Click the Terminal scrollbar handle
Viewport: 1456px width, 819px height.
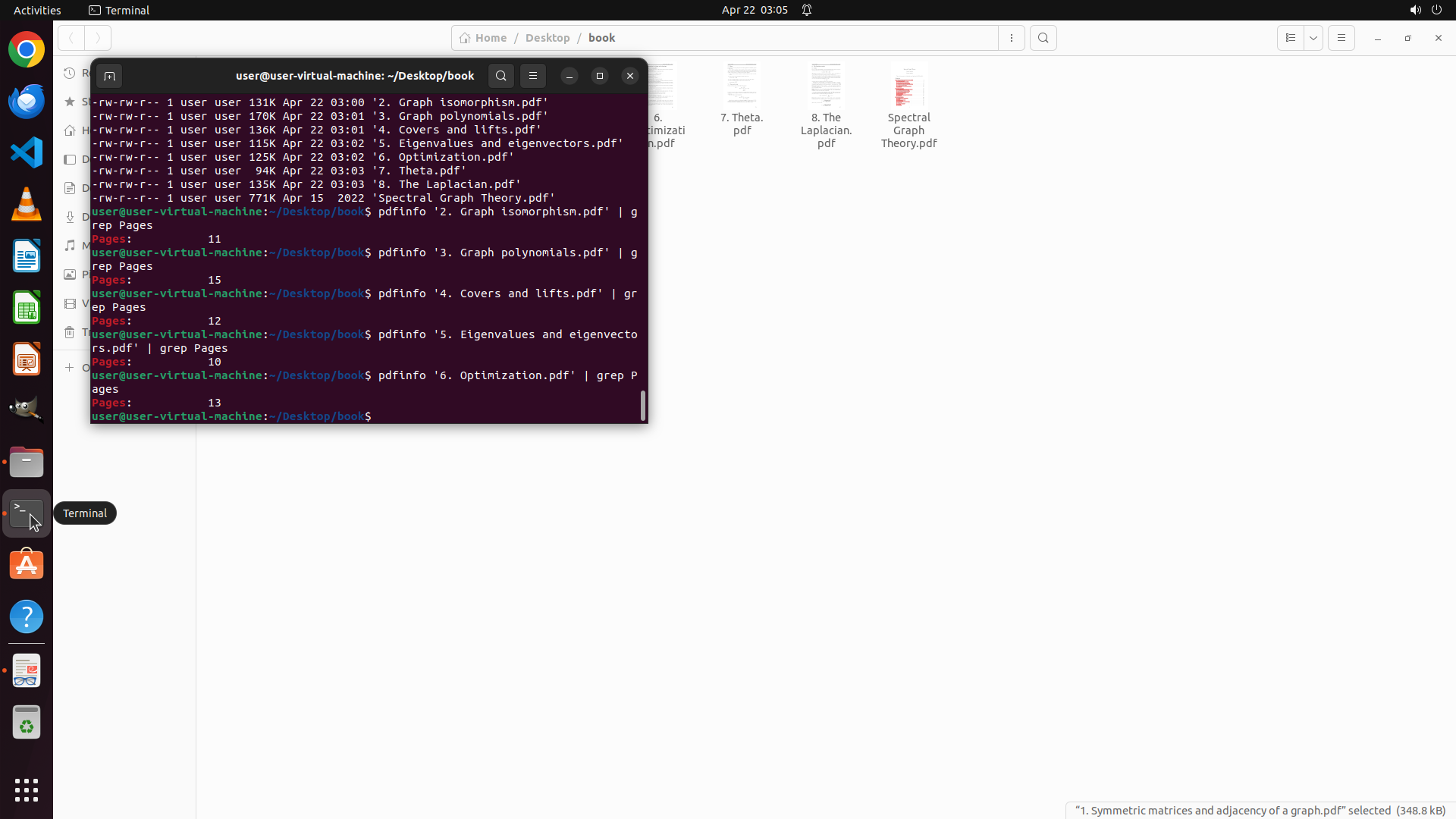[x=643, y=405]
